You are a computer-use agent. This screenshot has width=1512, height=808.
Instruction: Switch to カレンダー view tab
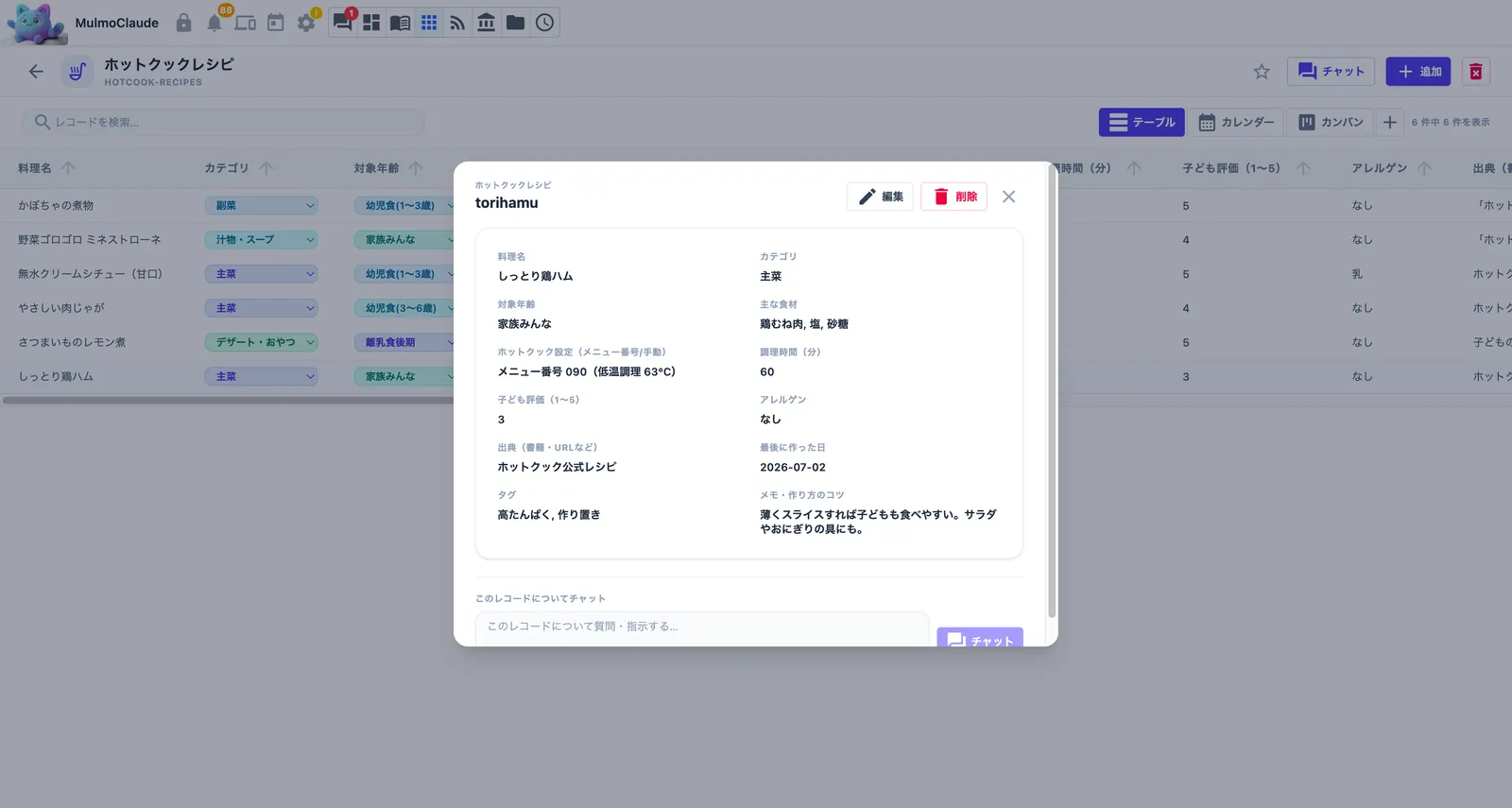[1236, 122]
